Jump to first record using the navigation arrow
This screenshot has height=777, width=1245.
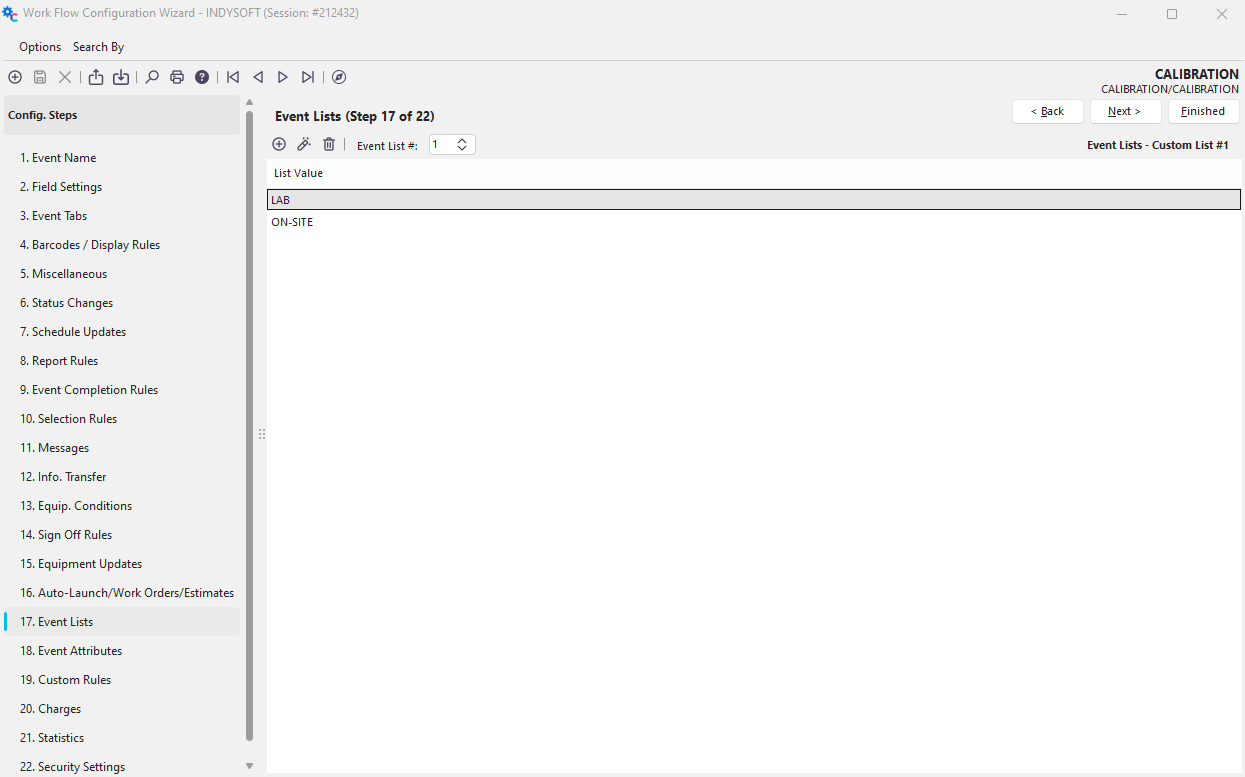233,77
